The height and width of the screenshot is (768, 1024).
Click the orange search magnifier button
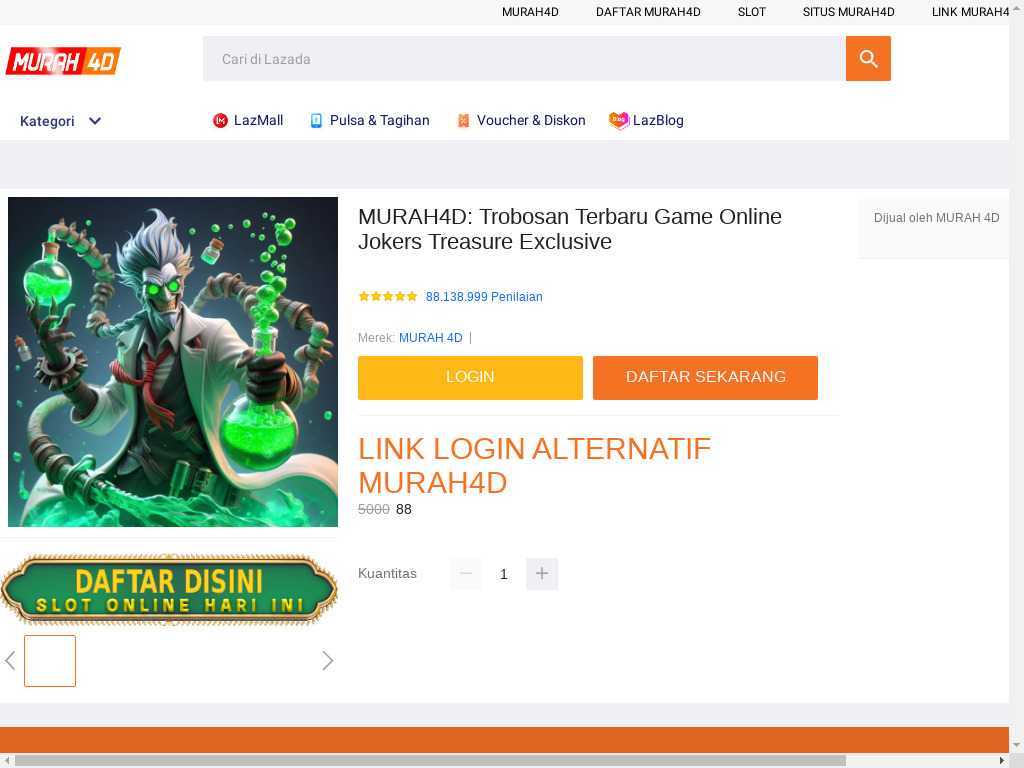tap(868, 59)
